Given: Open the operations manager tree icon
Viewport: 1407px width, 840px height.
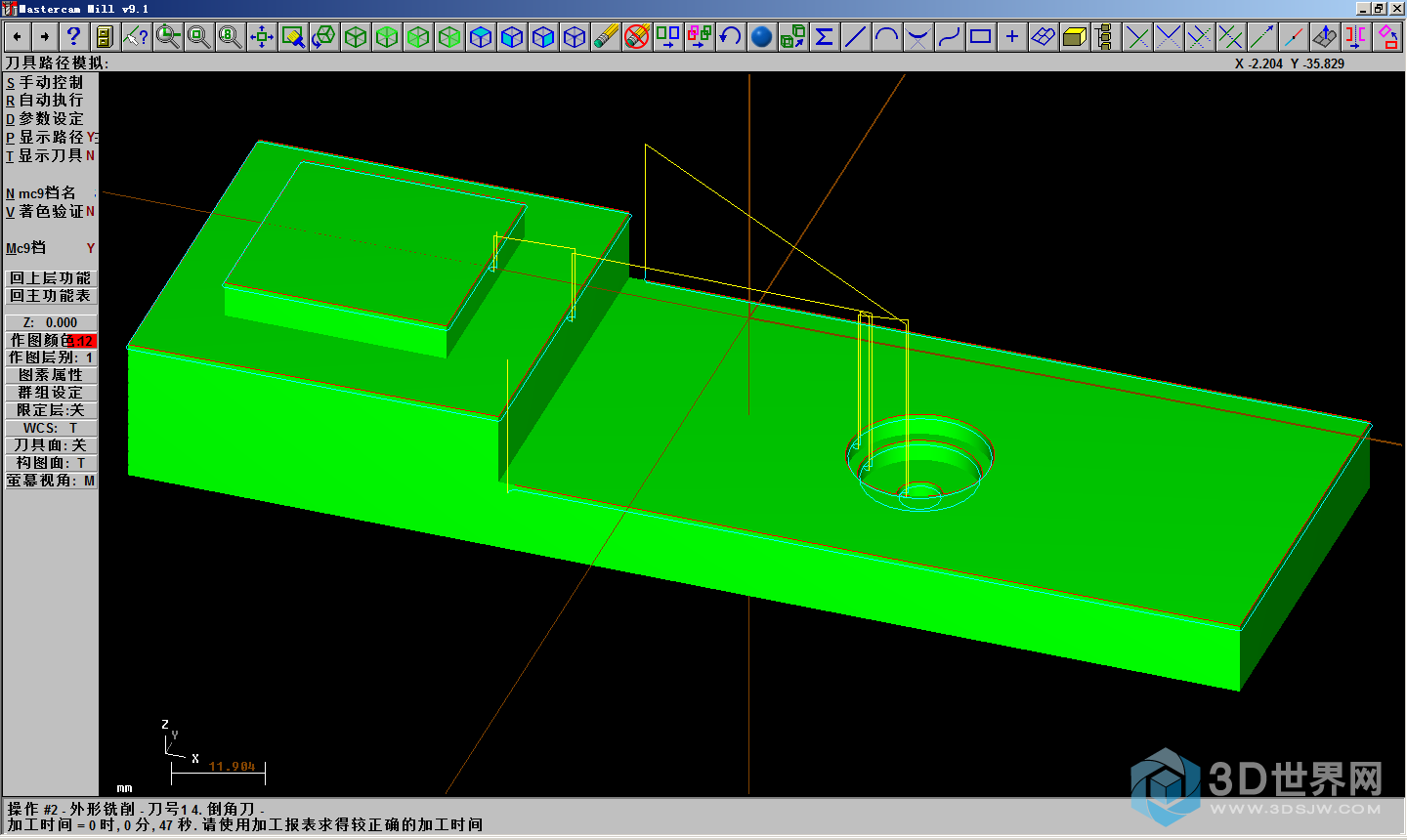Looking at the screenshot, I should [1104, 37].
